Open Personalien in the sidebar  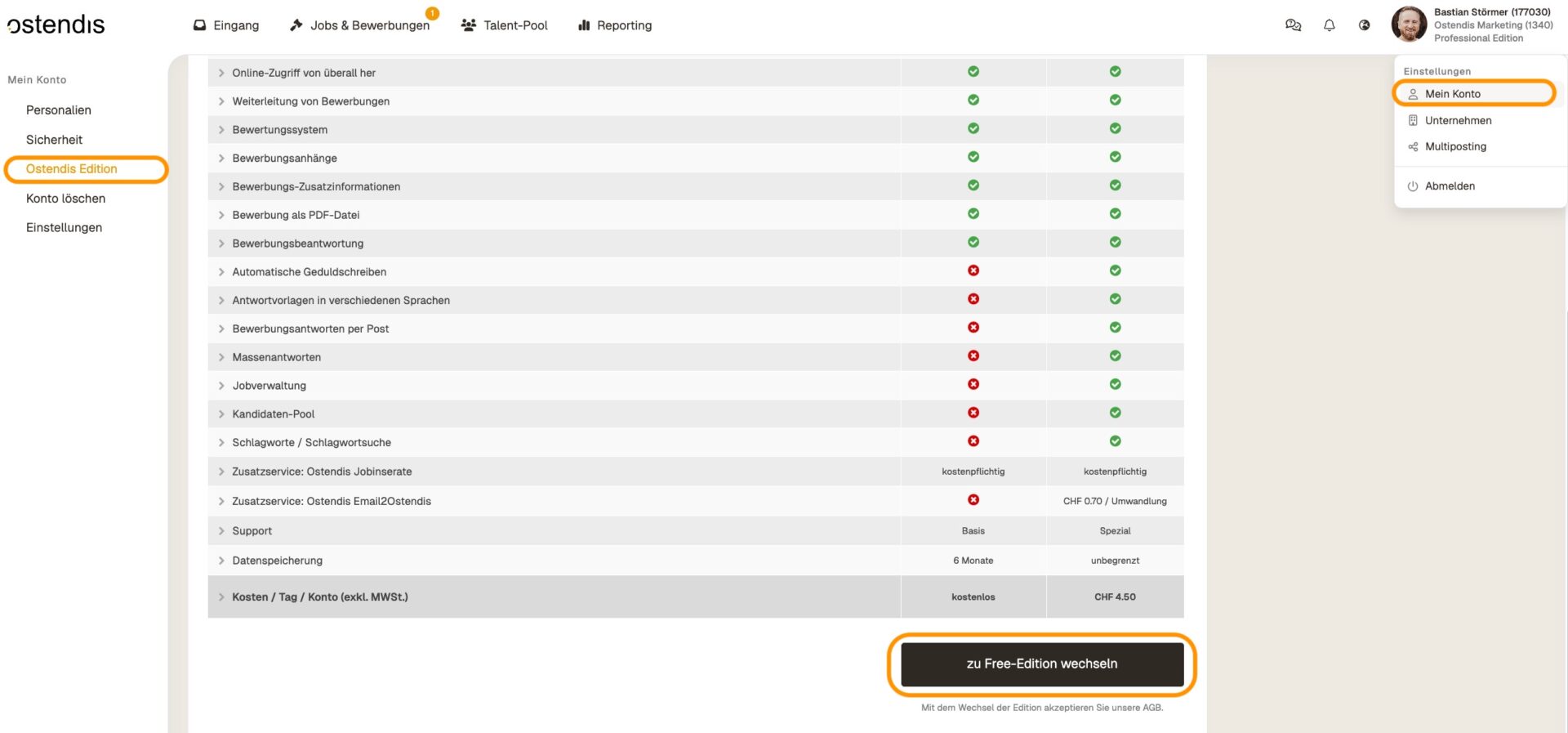pyautogui.click(x=58, y=110)
